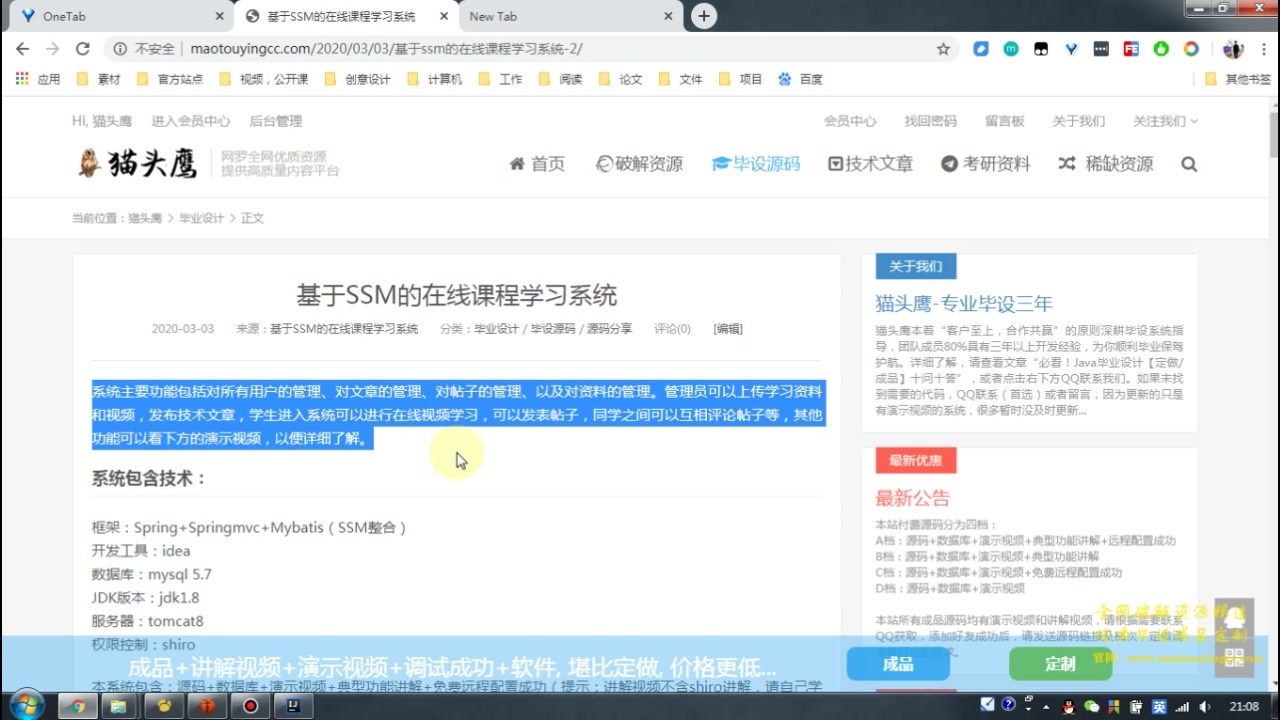
Task: Click the 猫头鹰-专业毕设三年 heading link
Action: coord(964,304)
